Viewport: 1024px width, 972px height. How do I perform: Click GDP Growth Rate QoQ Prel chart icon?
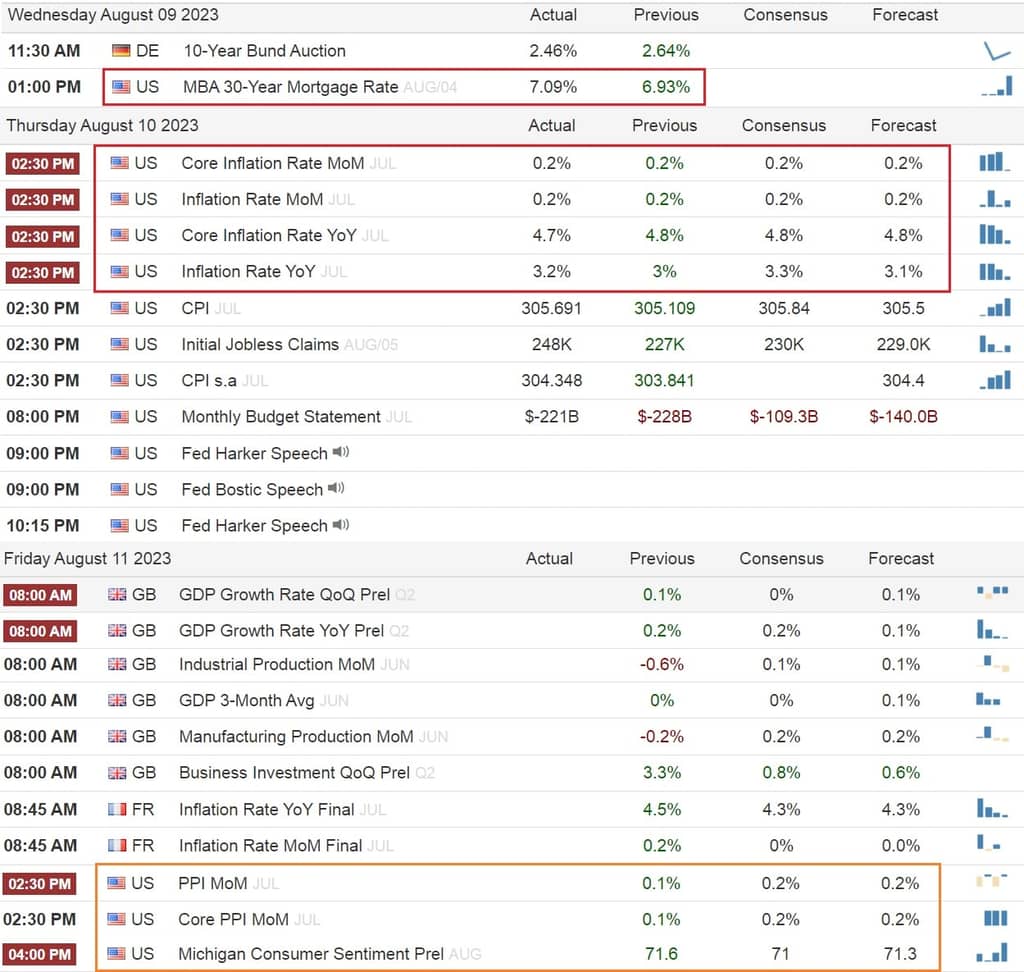pos(993,592)
